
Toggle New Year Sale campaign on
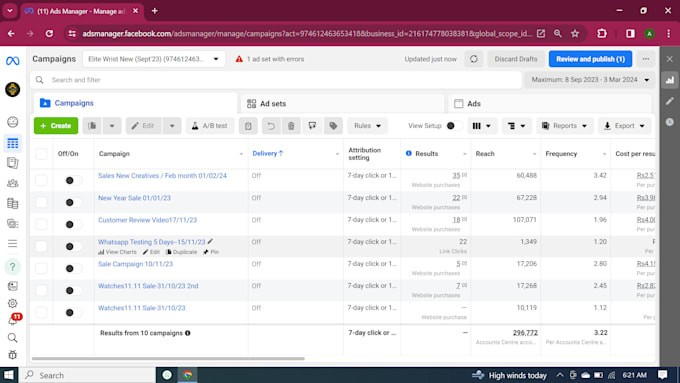pyautogui.click(x=73, y=203)
